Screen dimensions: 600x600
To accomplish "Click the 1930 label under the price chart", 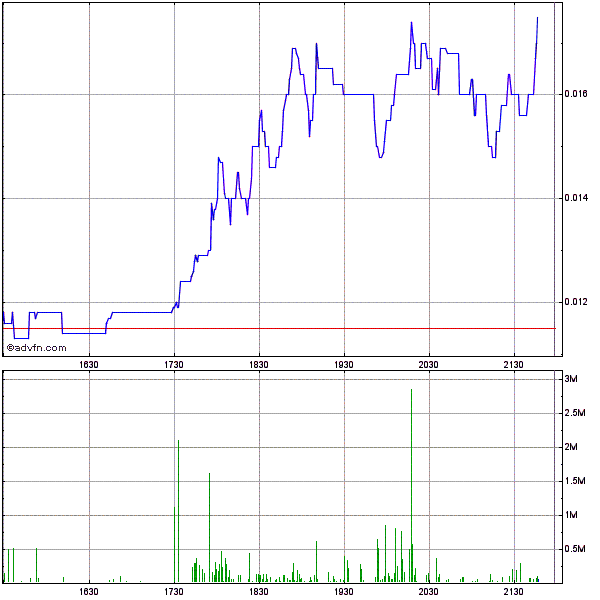I will pos(344,365).
